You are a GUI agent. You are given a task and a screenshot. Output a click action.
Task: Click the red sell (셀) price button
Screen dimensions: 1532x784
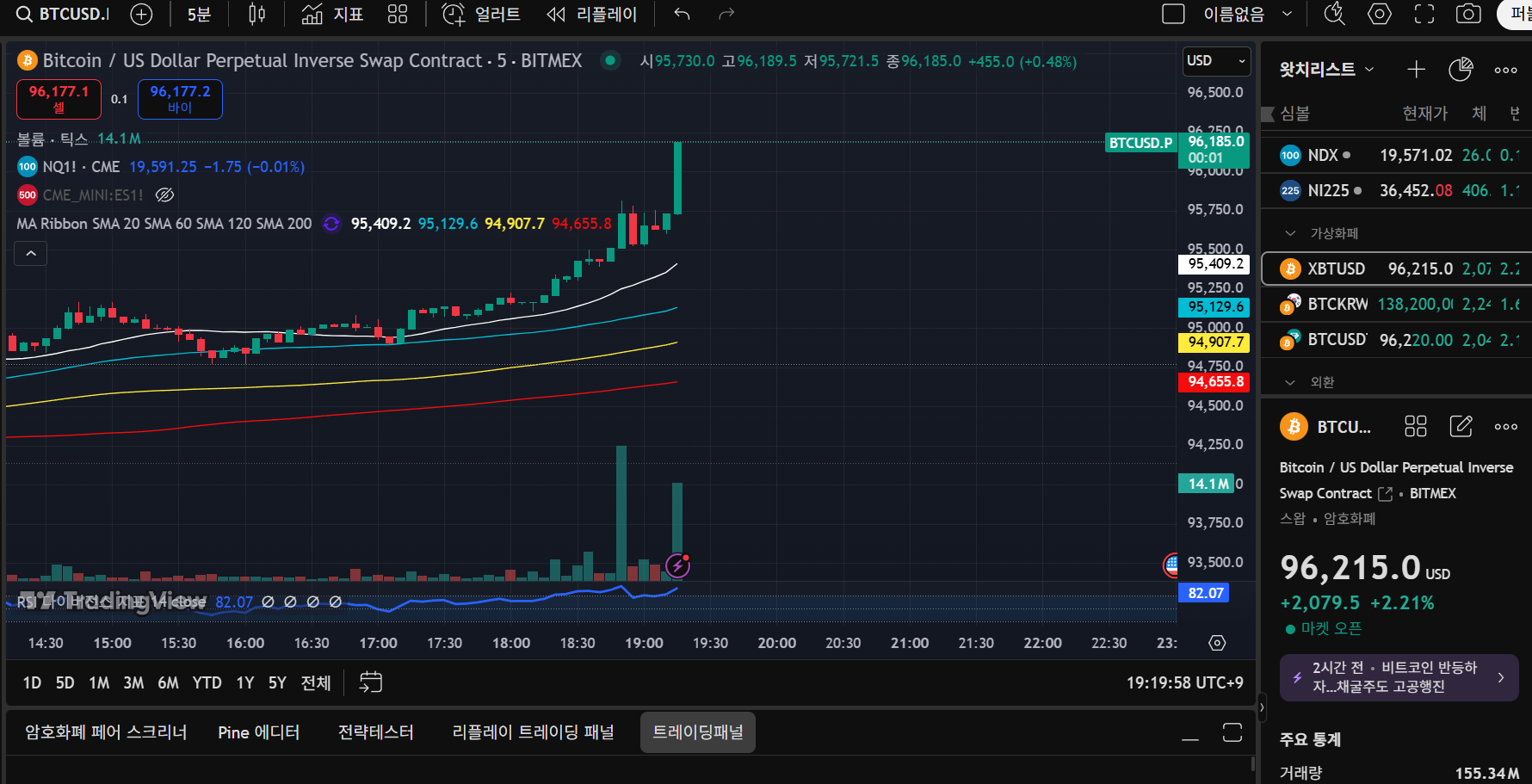tap(59, 99)
